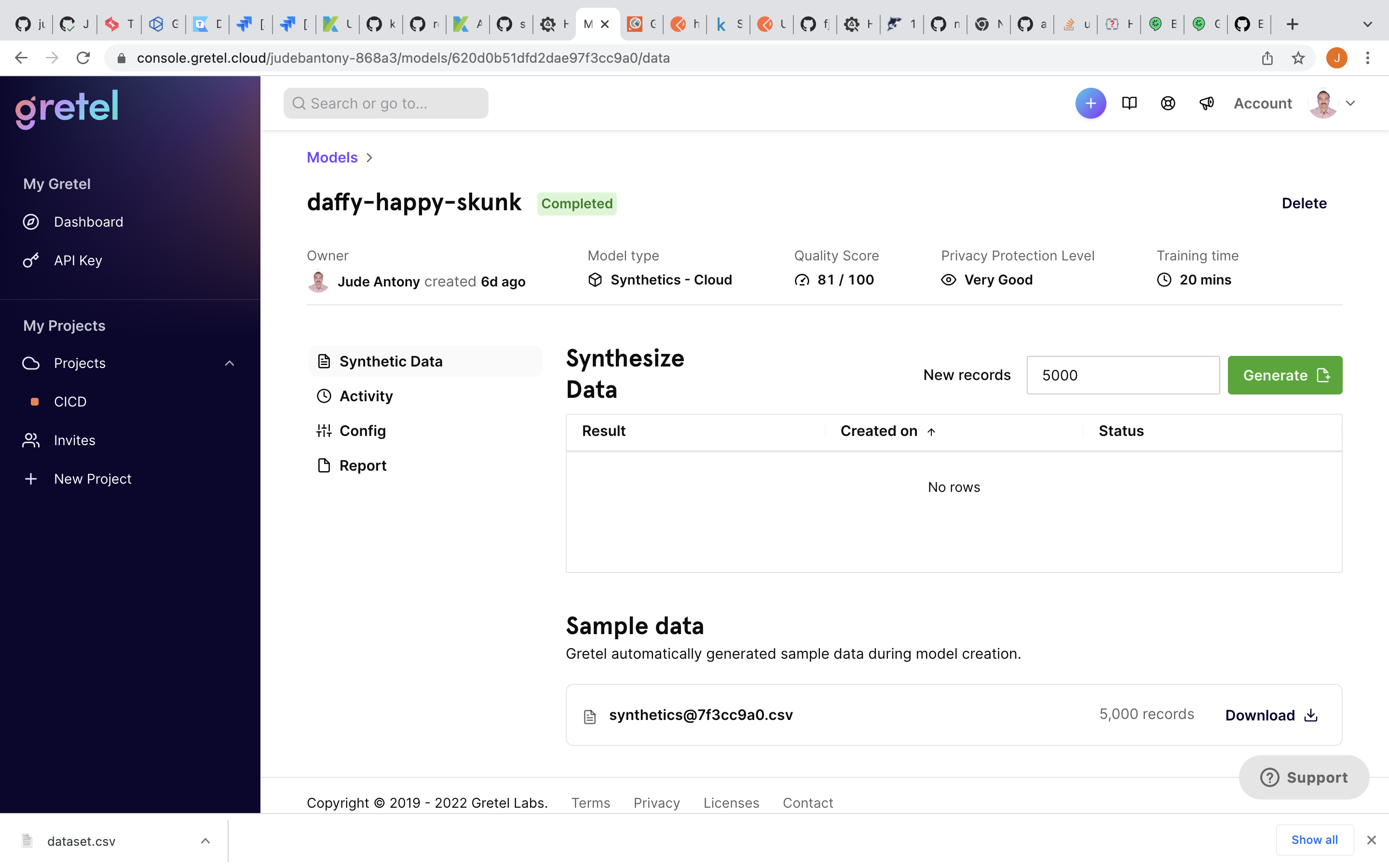Open a new browser tab
Viewport: 1389px width, 868px height.
pyautogui.click(x=1293, y=24)
